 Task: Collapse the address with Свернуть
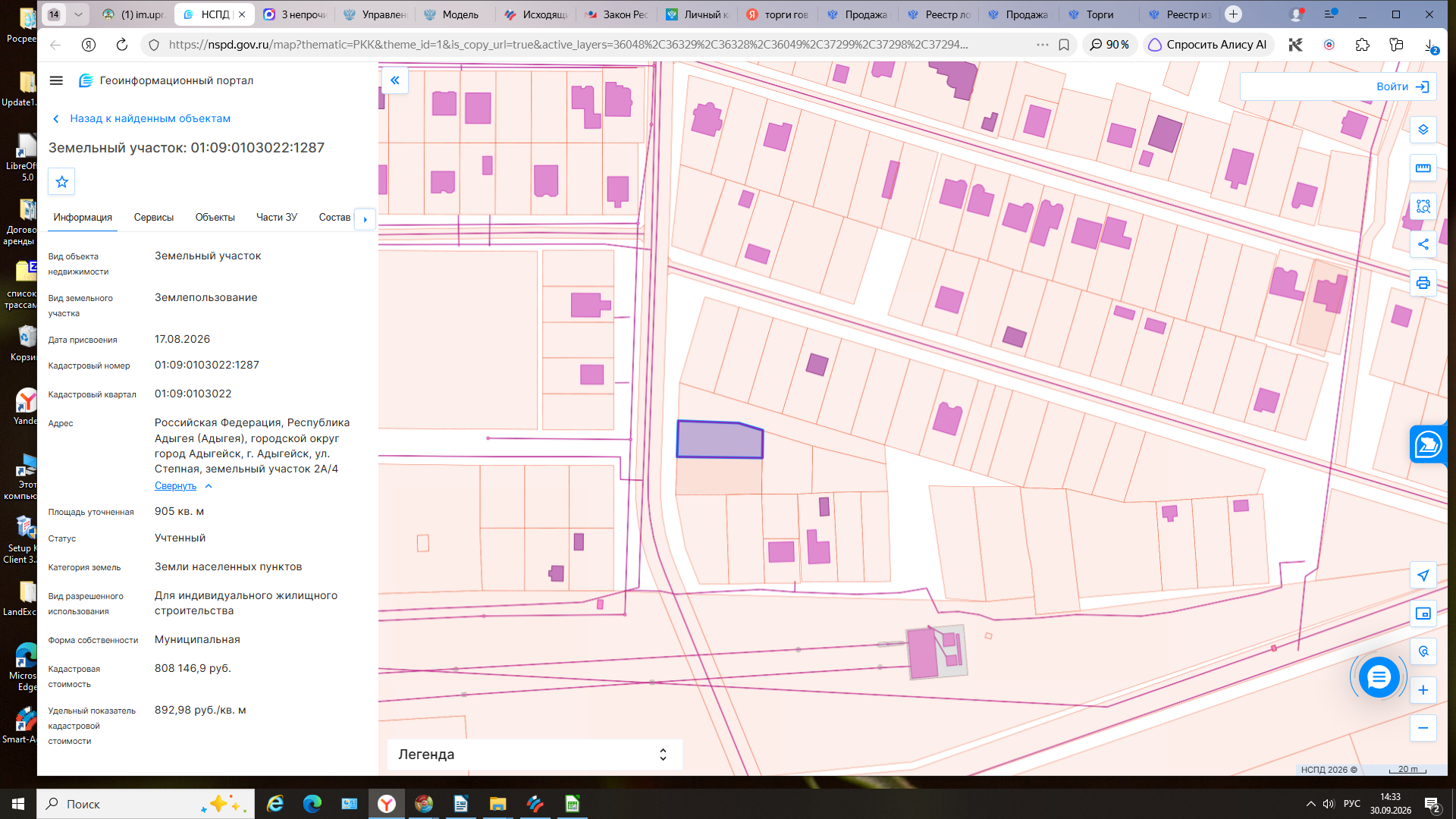pos(175,486)
